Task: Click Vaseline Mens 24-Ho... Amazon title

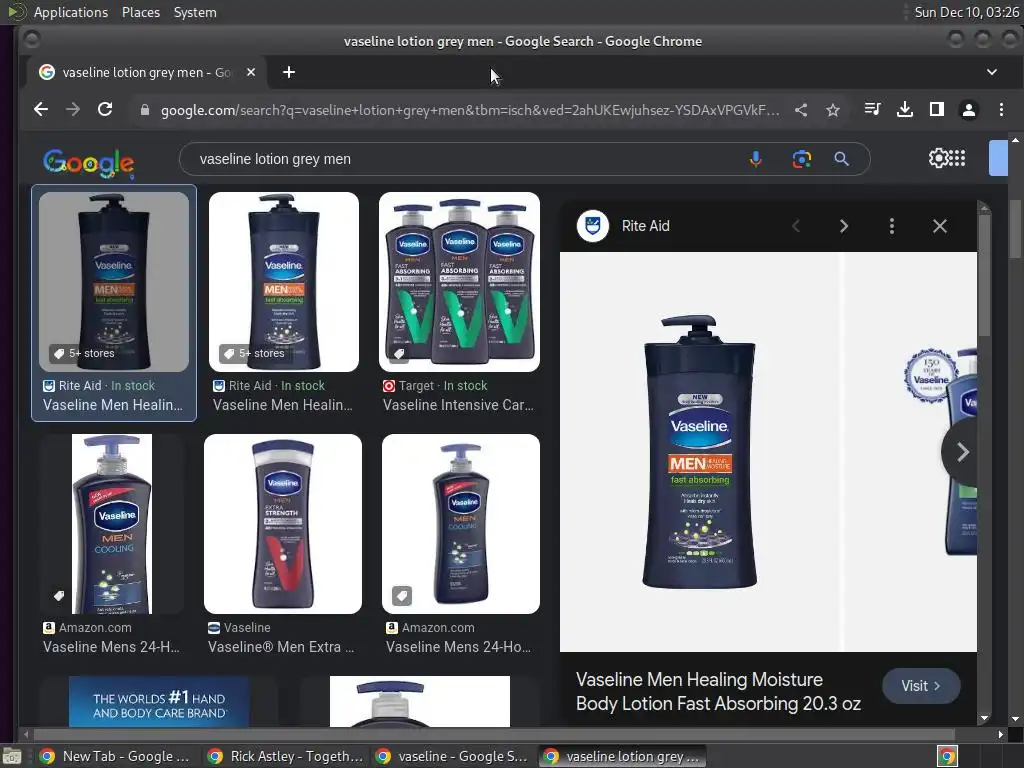Action: 458,647
